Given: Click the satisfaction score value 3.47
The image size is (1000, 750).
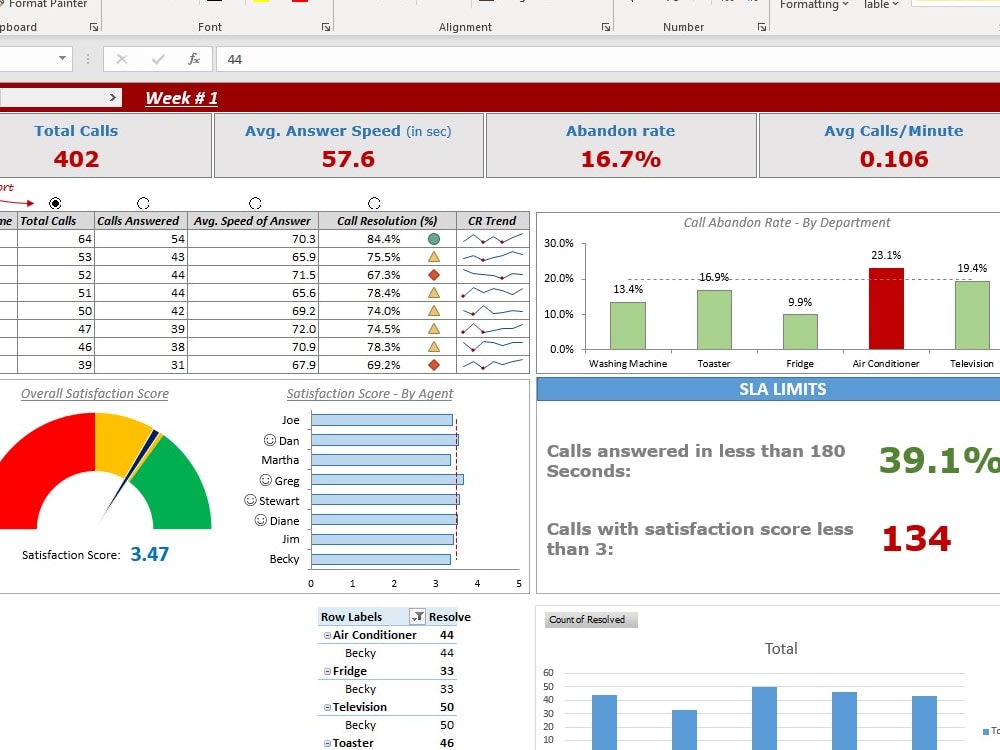Looking at the screenshot, I should pos(150,554).
